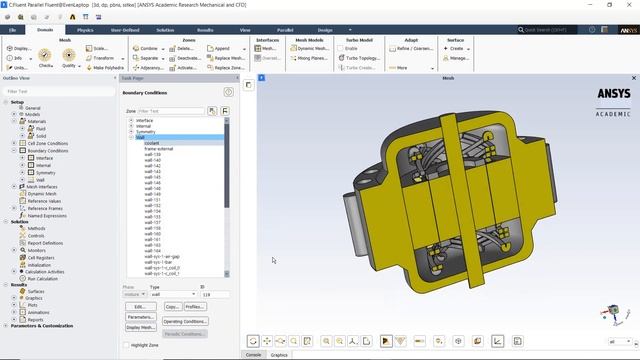Select Run Calculation in Outline View
The width and height of the screenshot is (640, 360).
42,279
